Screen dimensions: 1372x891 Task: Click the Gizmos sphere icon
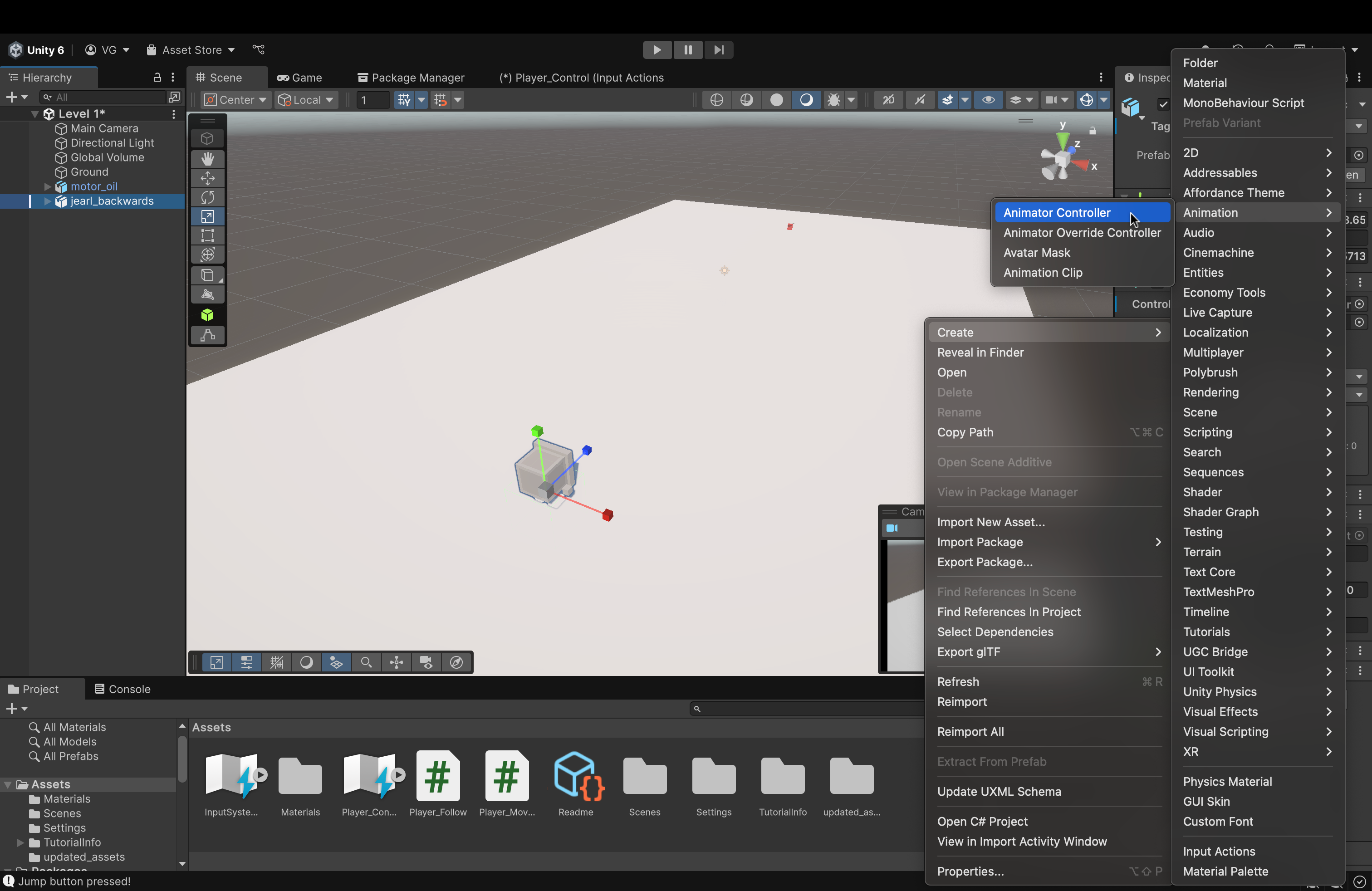coord(1087,100)
